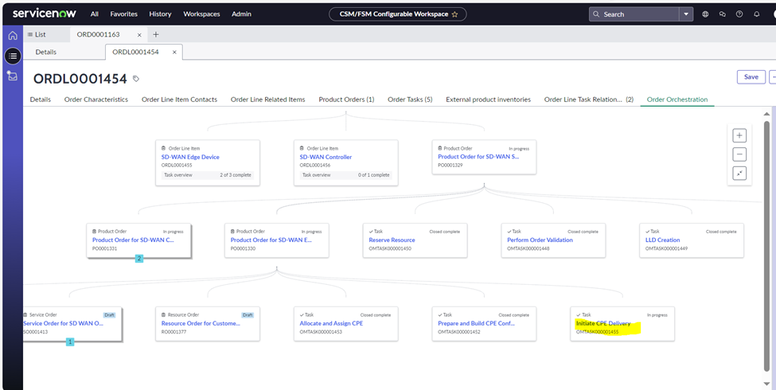Screen dimensions: 776x390
Task: Select the Order Orchestration tab
Action: [x=677, y=99]
